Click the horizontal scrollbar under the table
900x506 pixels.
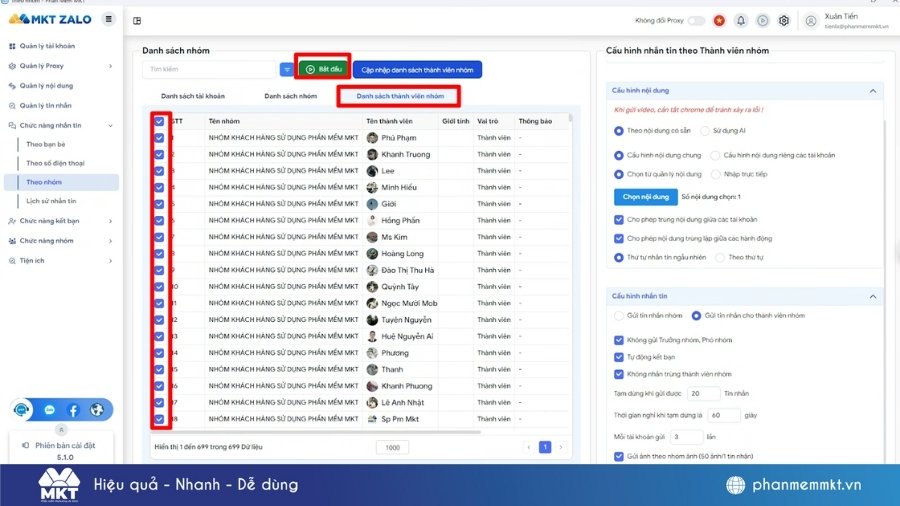click(x=315, y=431)
